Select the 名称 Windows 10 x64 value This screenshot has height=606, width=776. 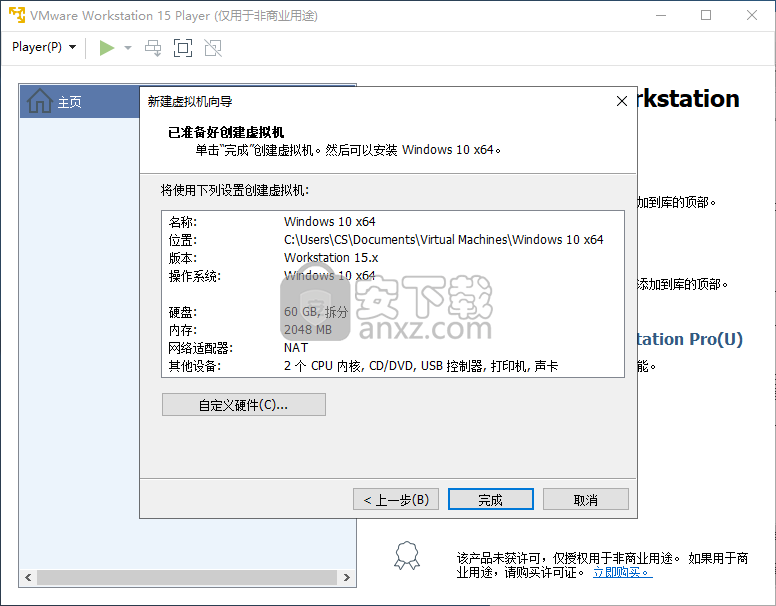330,221
